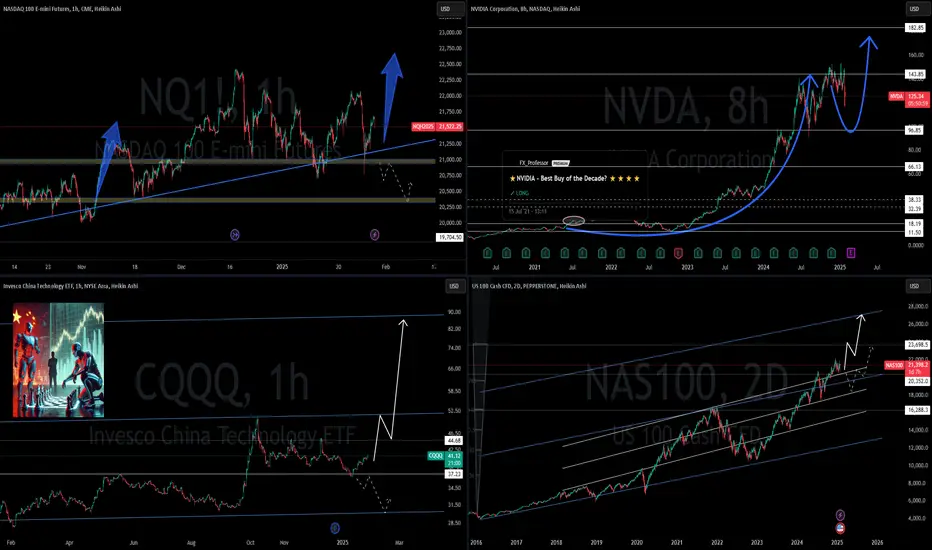
Task: Click the Invesco China Technology ETF chart title
Action: click(70, 286)
